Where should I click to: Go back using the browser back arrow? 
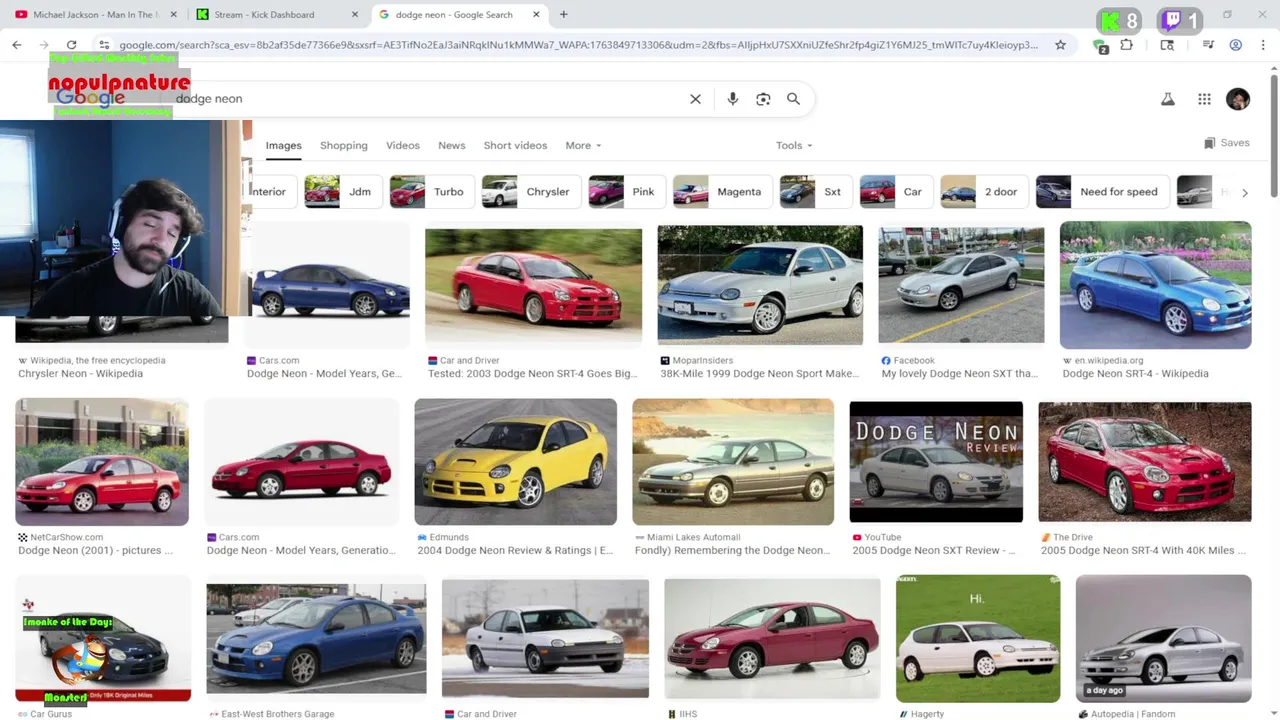click(17, 45)
